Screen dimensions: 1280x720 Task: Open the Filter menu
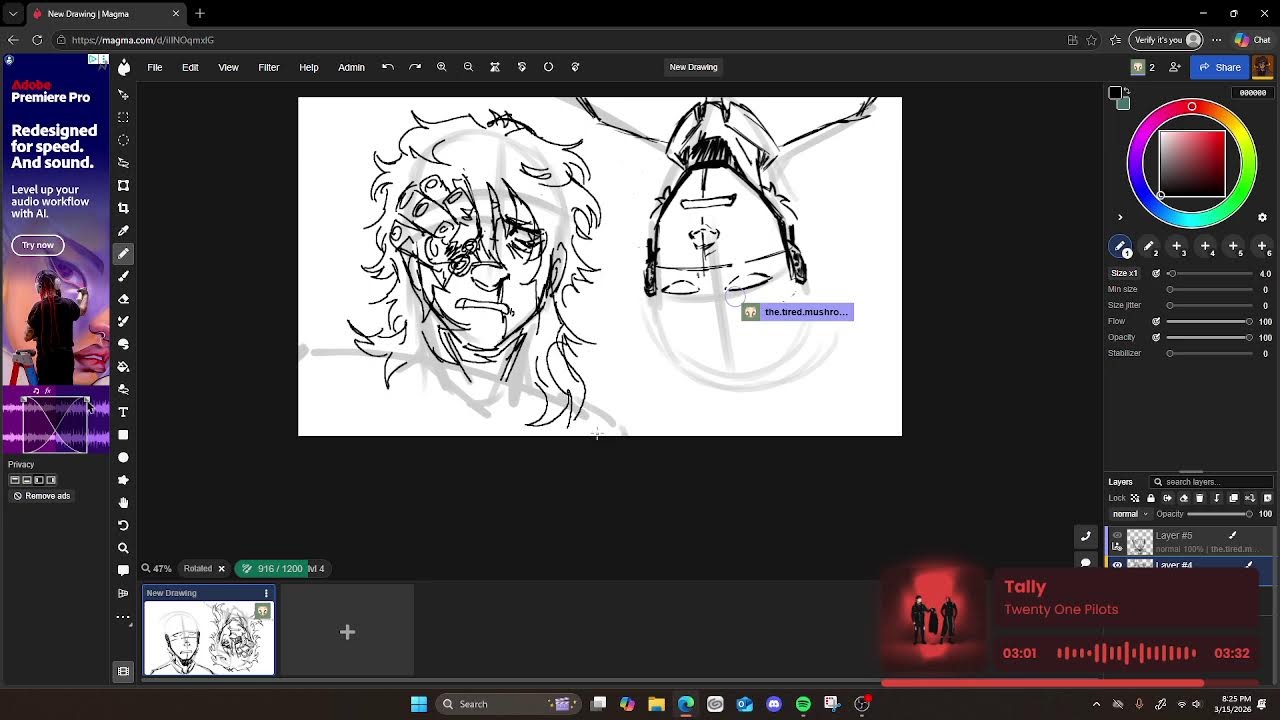269,67
